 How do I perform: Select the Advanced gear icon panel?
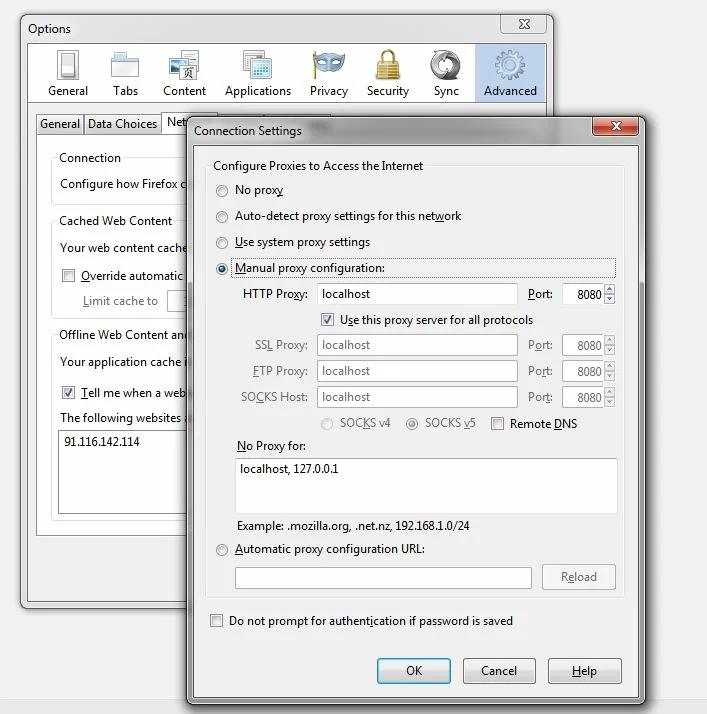click(510, 73)
